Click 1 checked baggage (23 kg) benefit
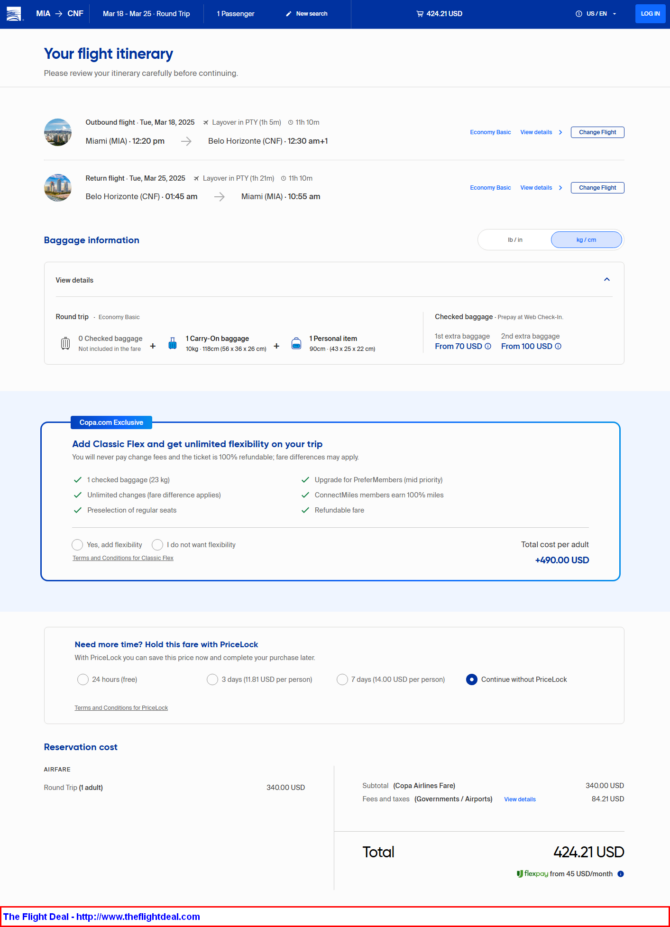670x927 pixels. [128, 480]
